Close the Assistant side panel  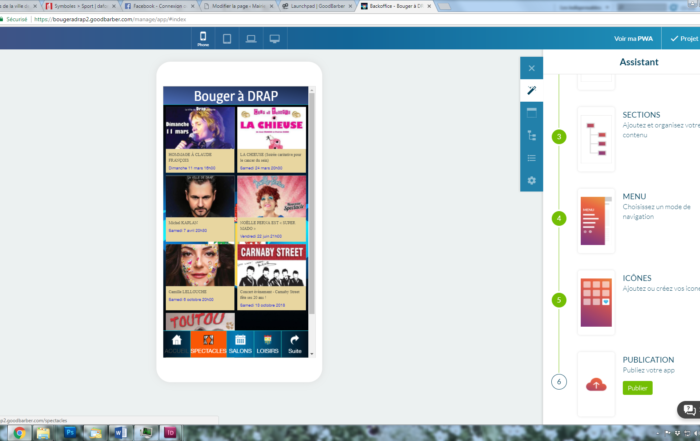531,68
